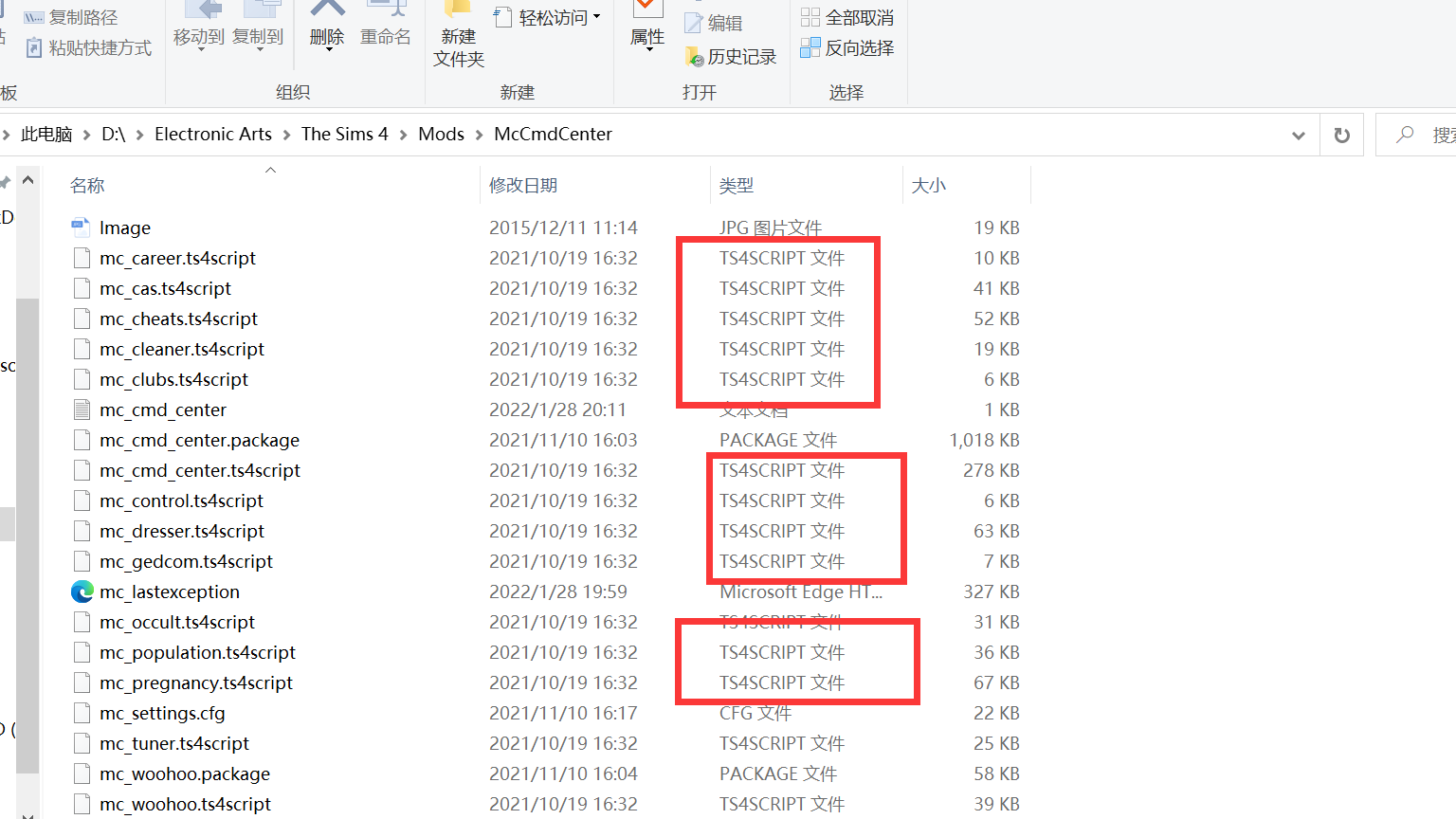Select the Image JPG file icon
Screen dimensions: 1456x819
82,227
